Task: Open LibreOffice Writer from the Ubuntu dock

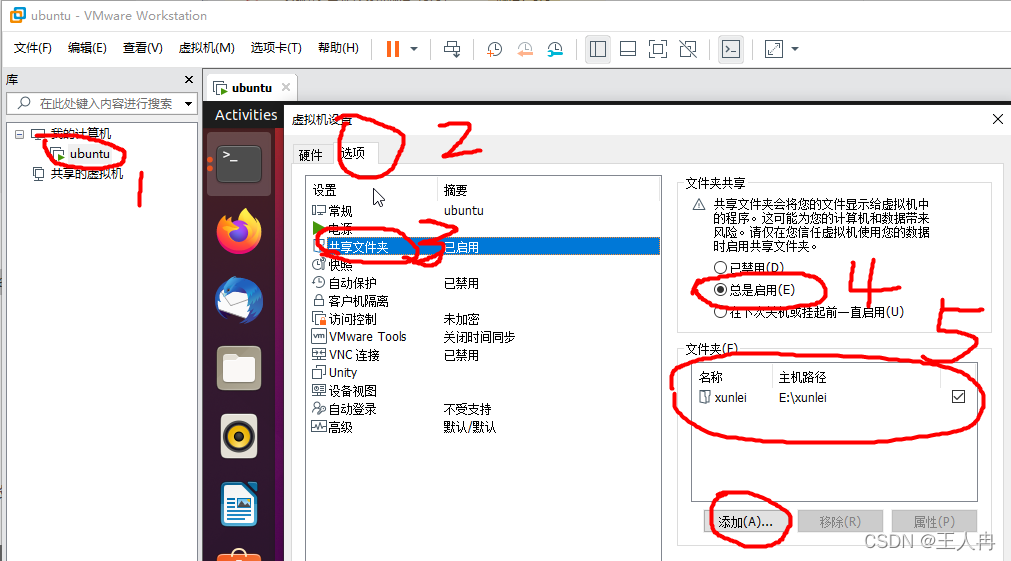Action: [239, 504]
